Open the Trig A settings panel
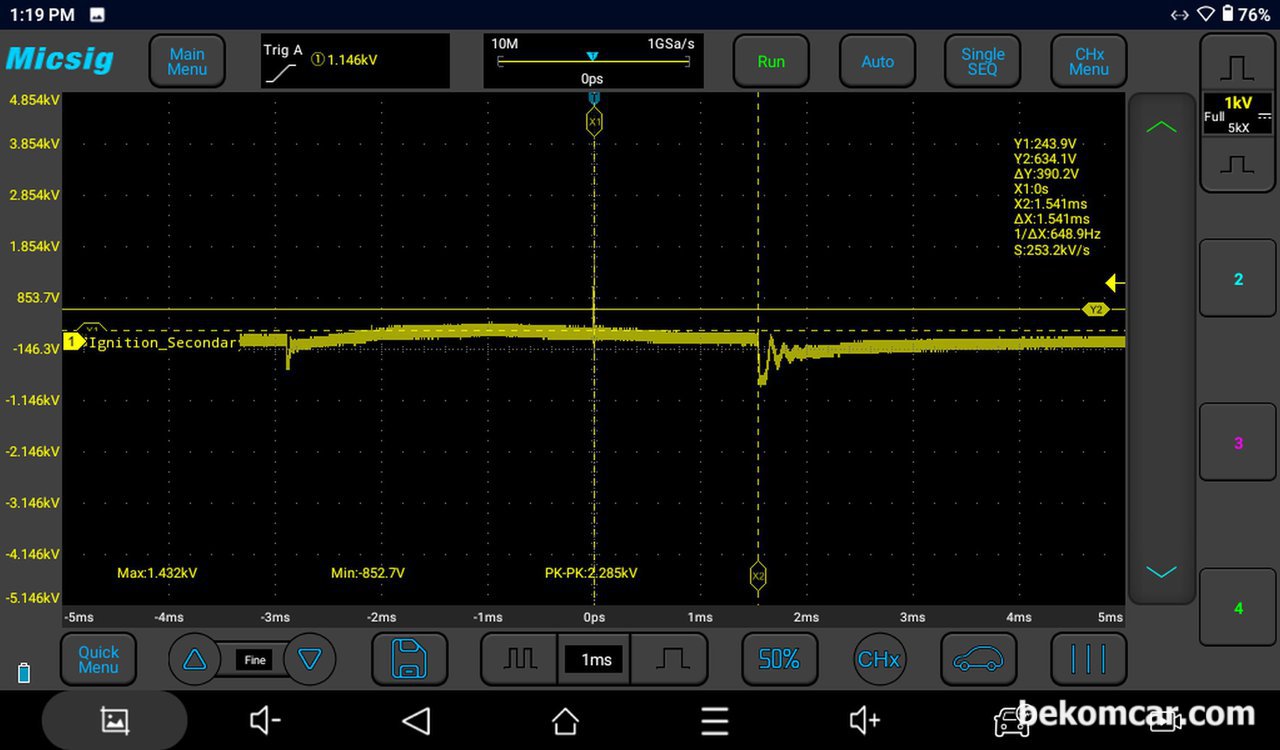The width and height of the screenshot is (1280, 750). coord(355,62)
